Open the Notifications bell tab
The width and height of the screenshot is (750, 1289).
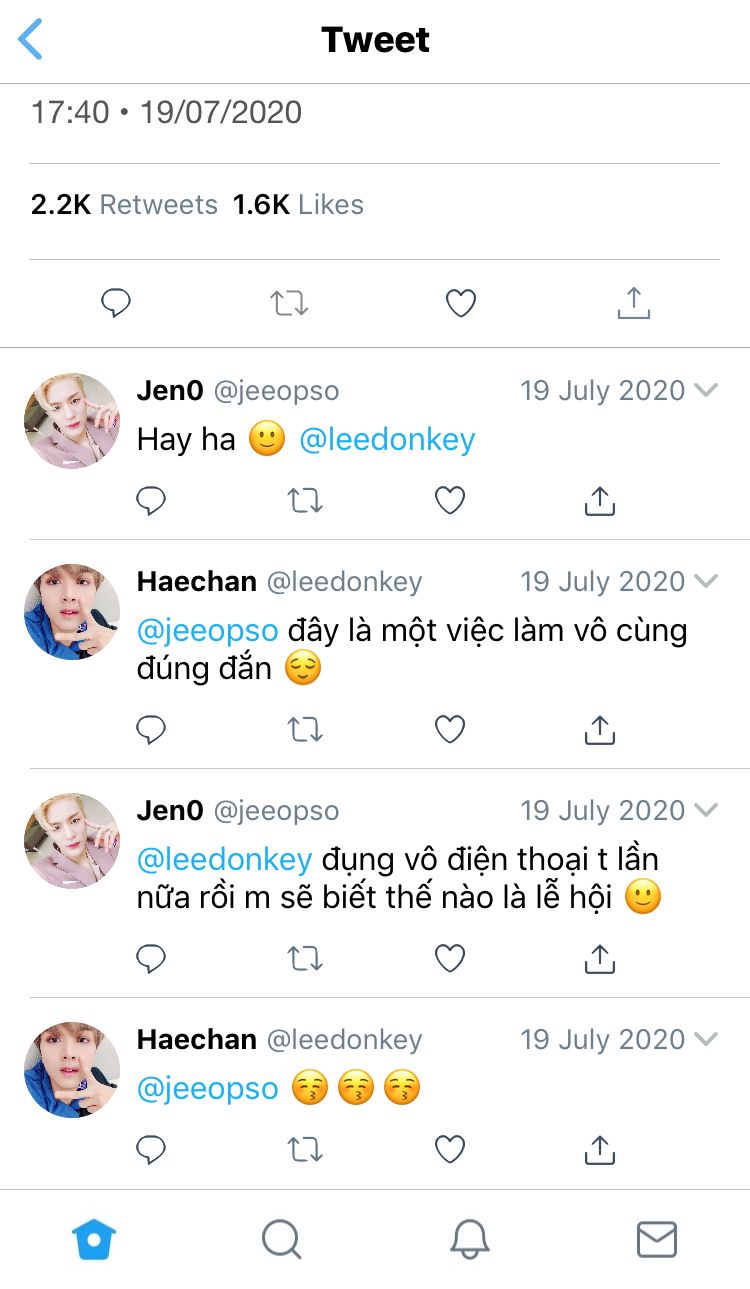click(469, 1240)
